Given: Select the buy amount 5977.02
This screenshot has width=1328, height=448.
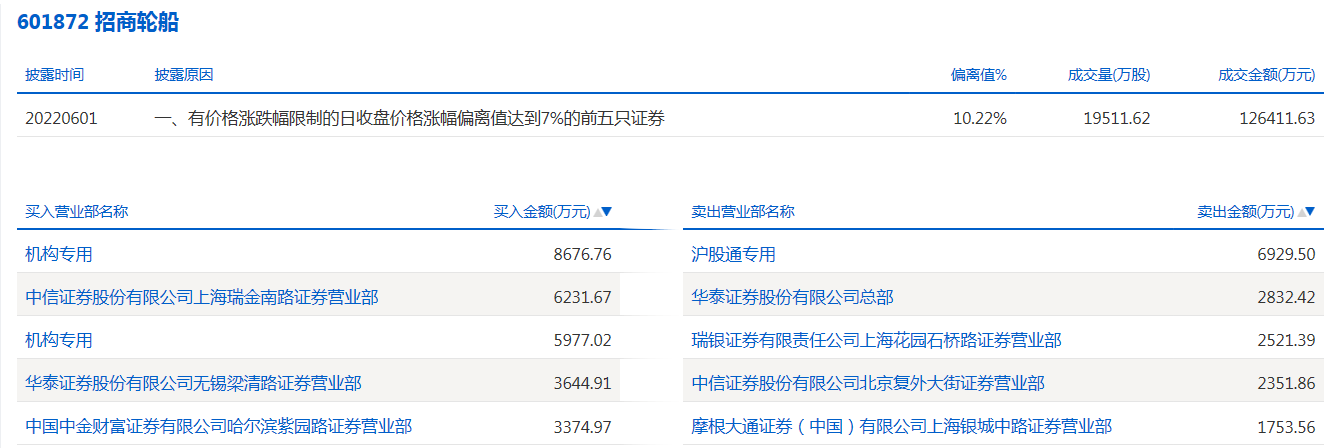Looking at the screenshot, I should click(x=582, y=340).
